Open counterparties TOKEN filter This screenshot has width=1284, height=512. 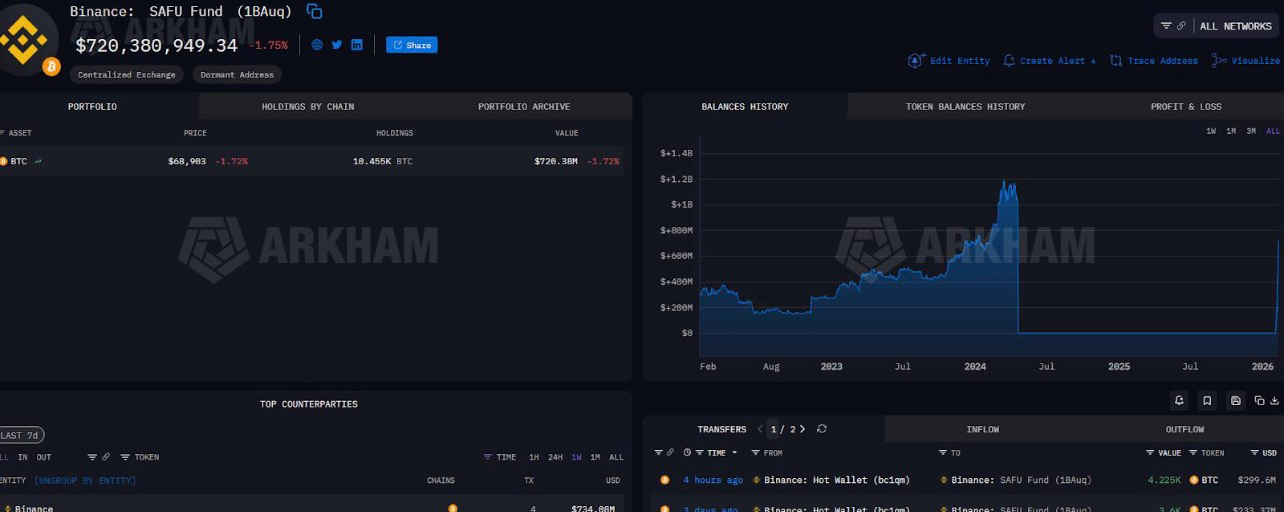point(139,457)
